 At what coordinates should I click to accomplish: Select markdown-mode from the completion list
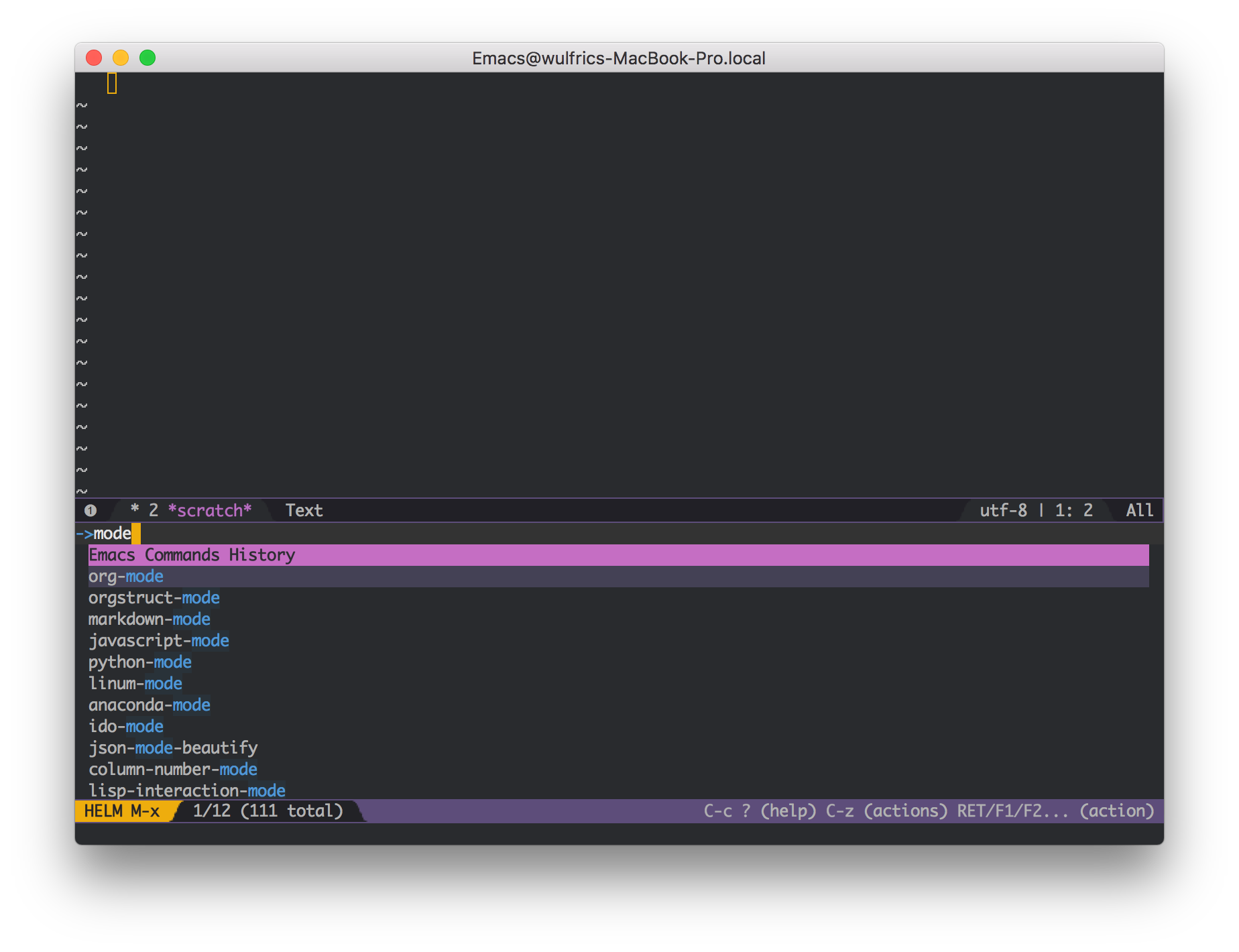[149, 619]
